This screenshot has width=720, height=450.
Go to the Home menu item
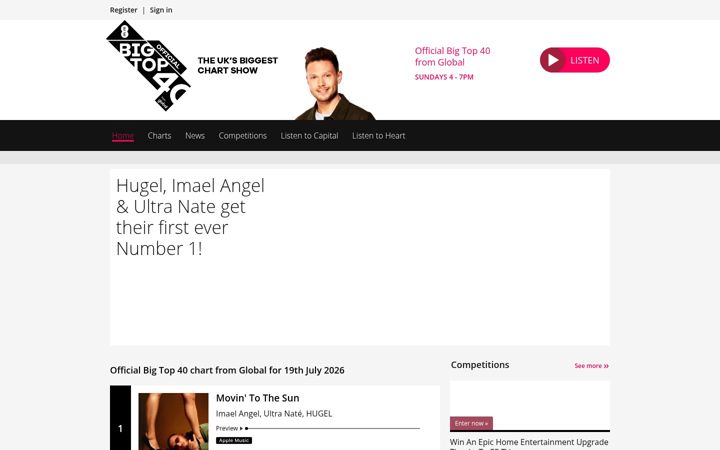tap(123, 135)
